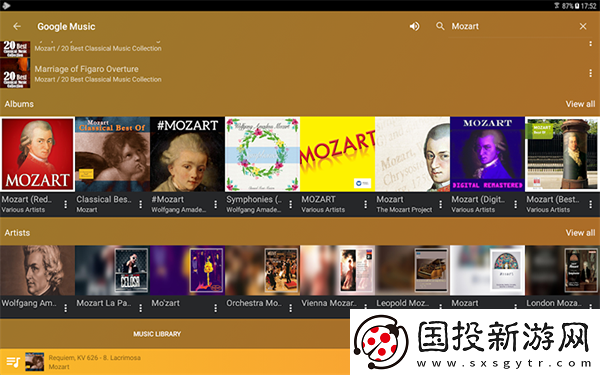The height and width of the screenshot is (375, 600).
Task: Tap the now playing Requiem album art
Action: click(34, 362)
